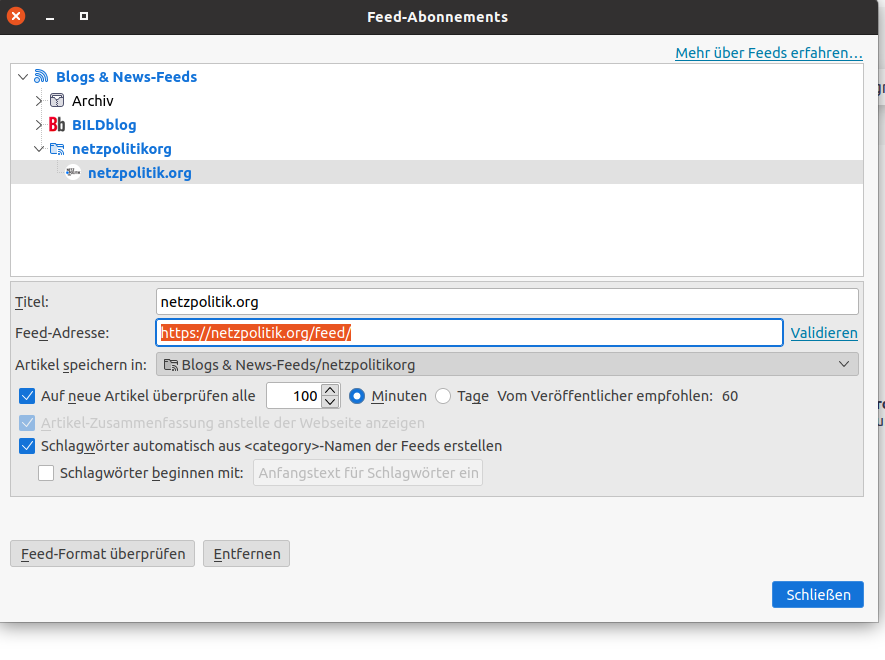Open the Mehr über Feeds erfahren link

click(769, 53)
